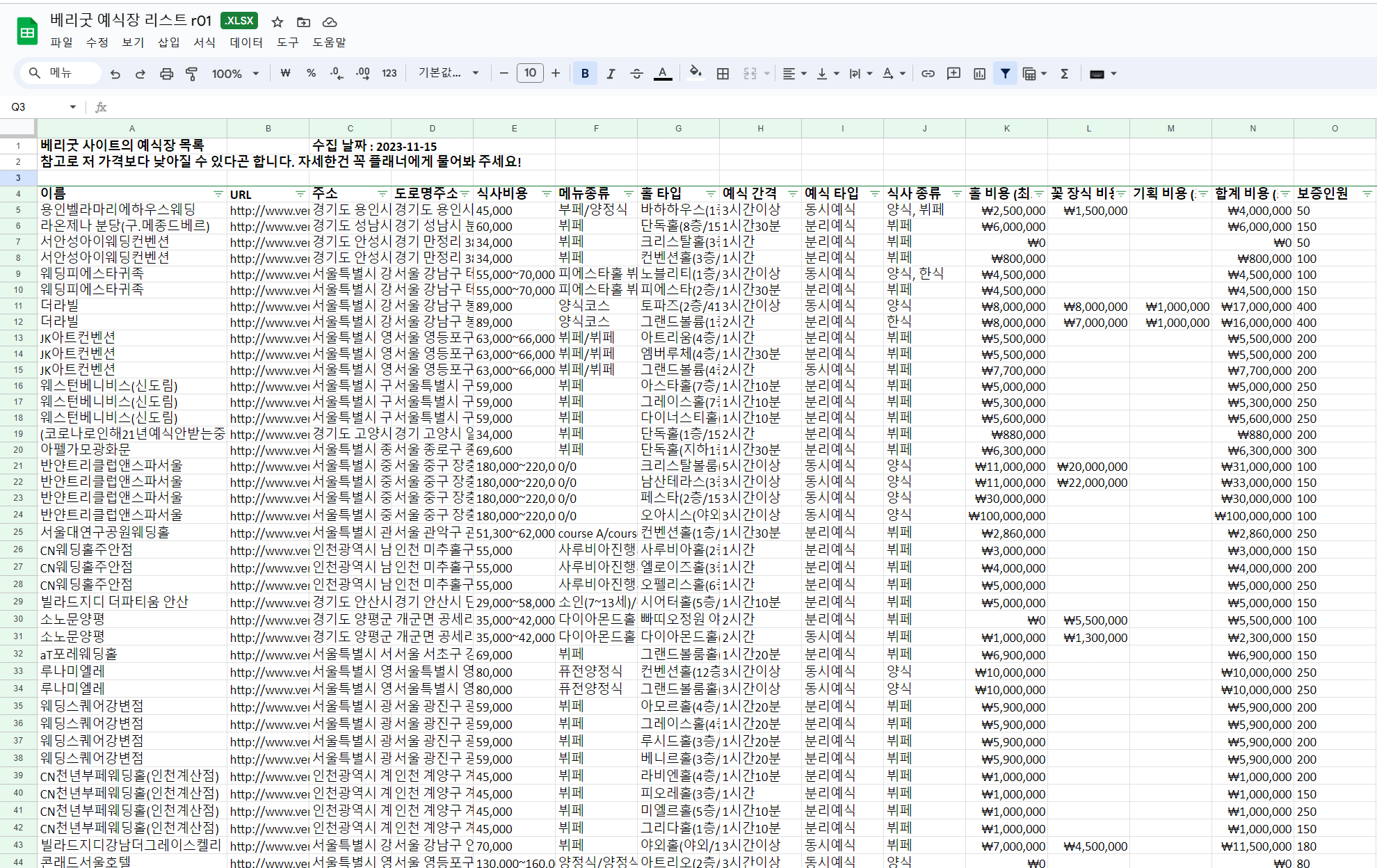The image size is (1377, 868).
Task: Click the insert link icon
Action: 928,74
